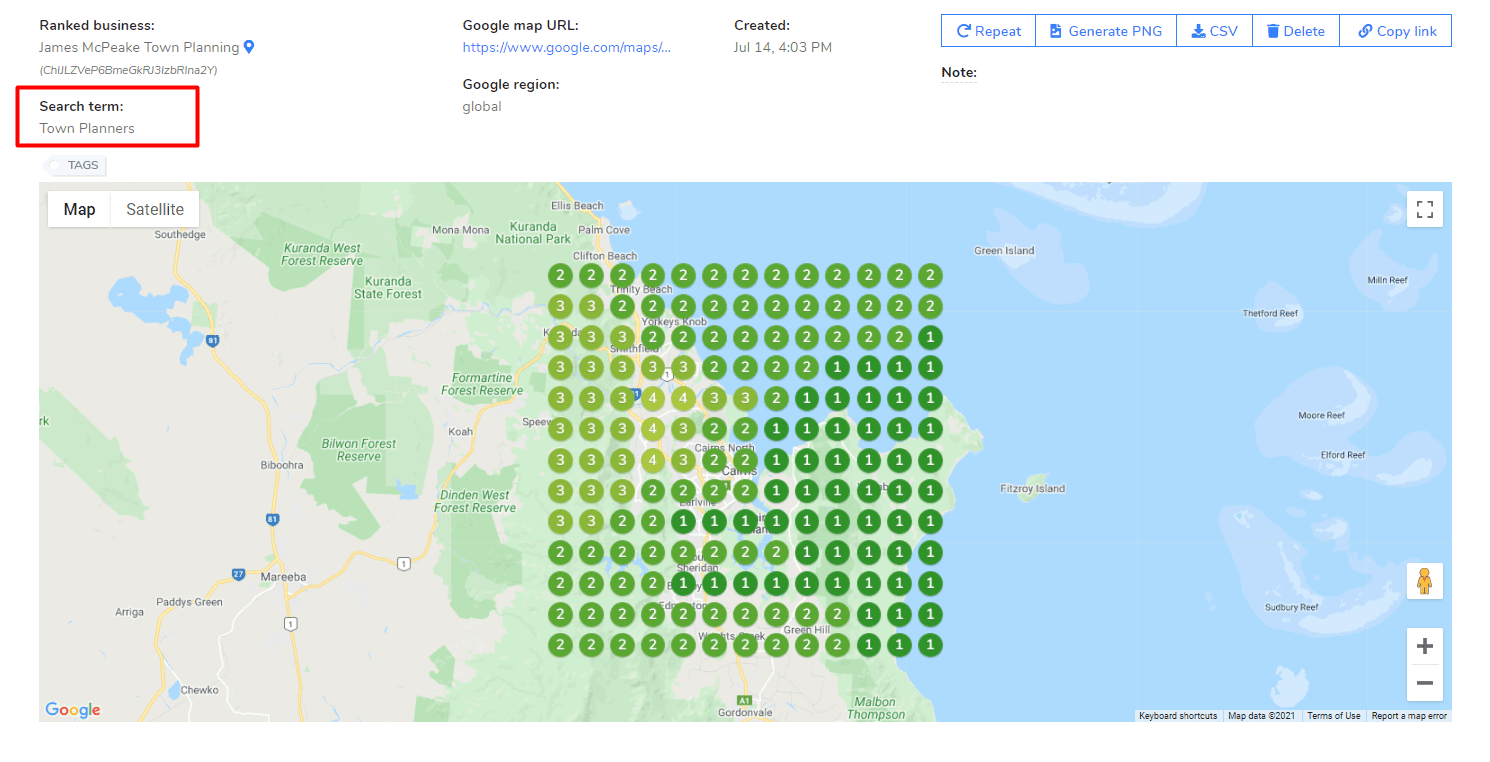Image resolution: width=1490 pixels, height=762 pixels.
Task: Open the TAGS label
Action: [x=76, y=165]
